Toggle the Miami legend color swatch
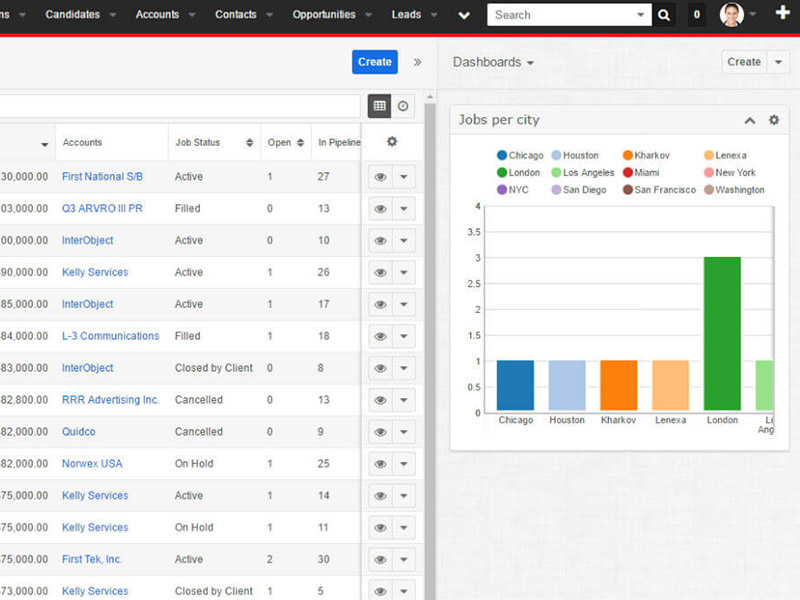The height and width of the screenshot is (600, 800). [x=628, y=172]
